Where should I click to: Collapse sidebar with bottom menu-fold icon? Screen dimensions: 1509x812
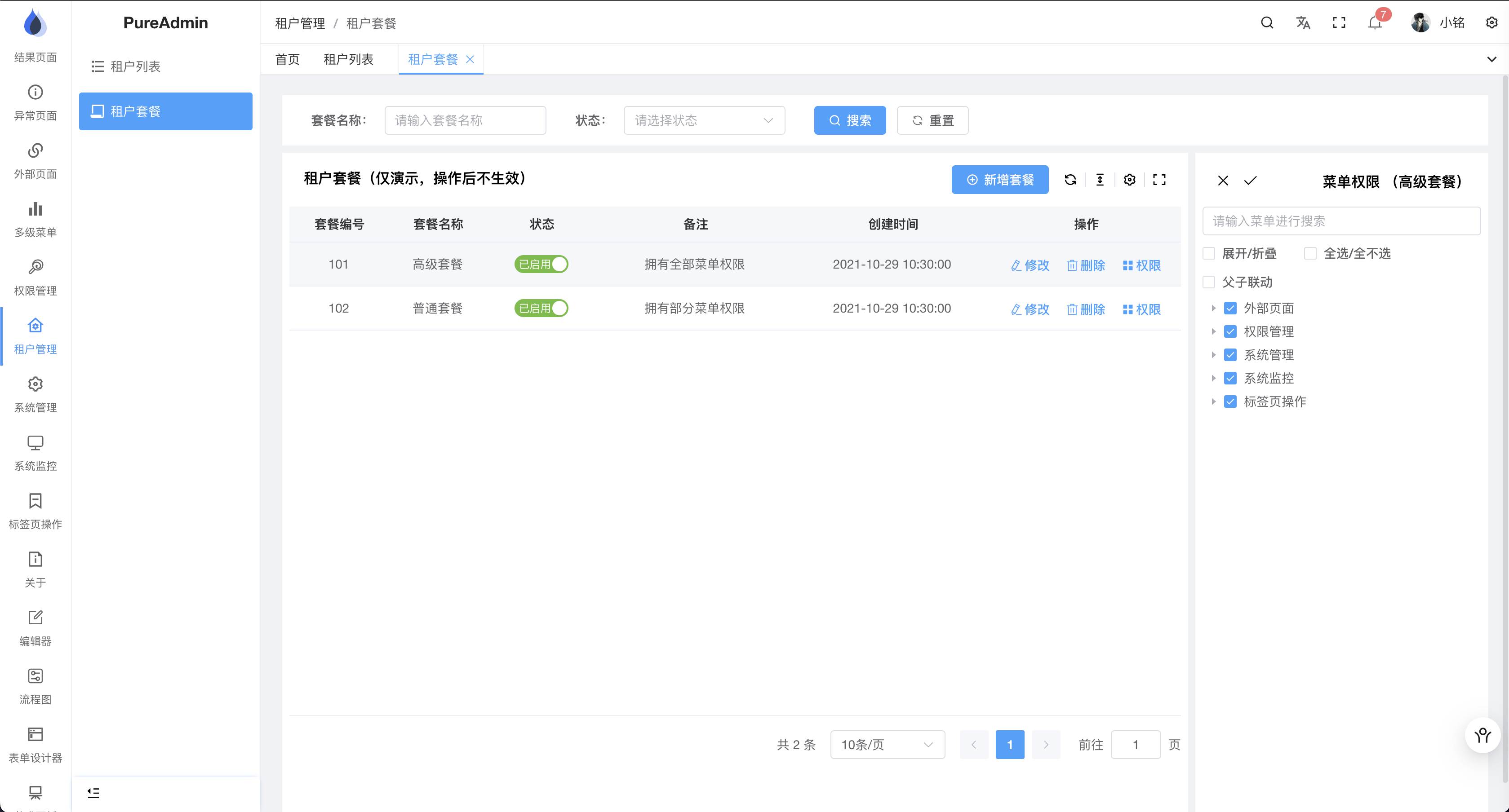(x=93, y=793)
